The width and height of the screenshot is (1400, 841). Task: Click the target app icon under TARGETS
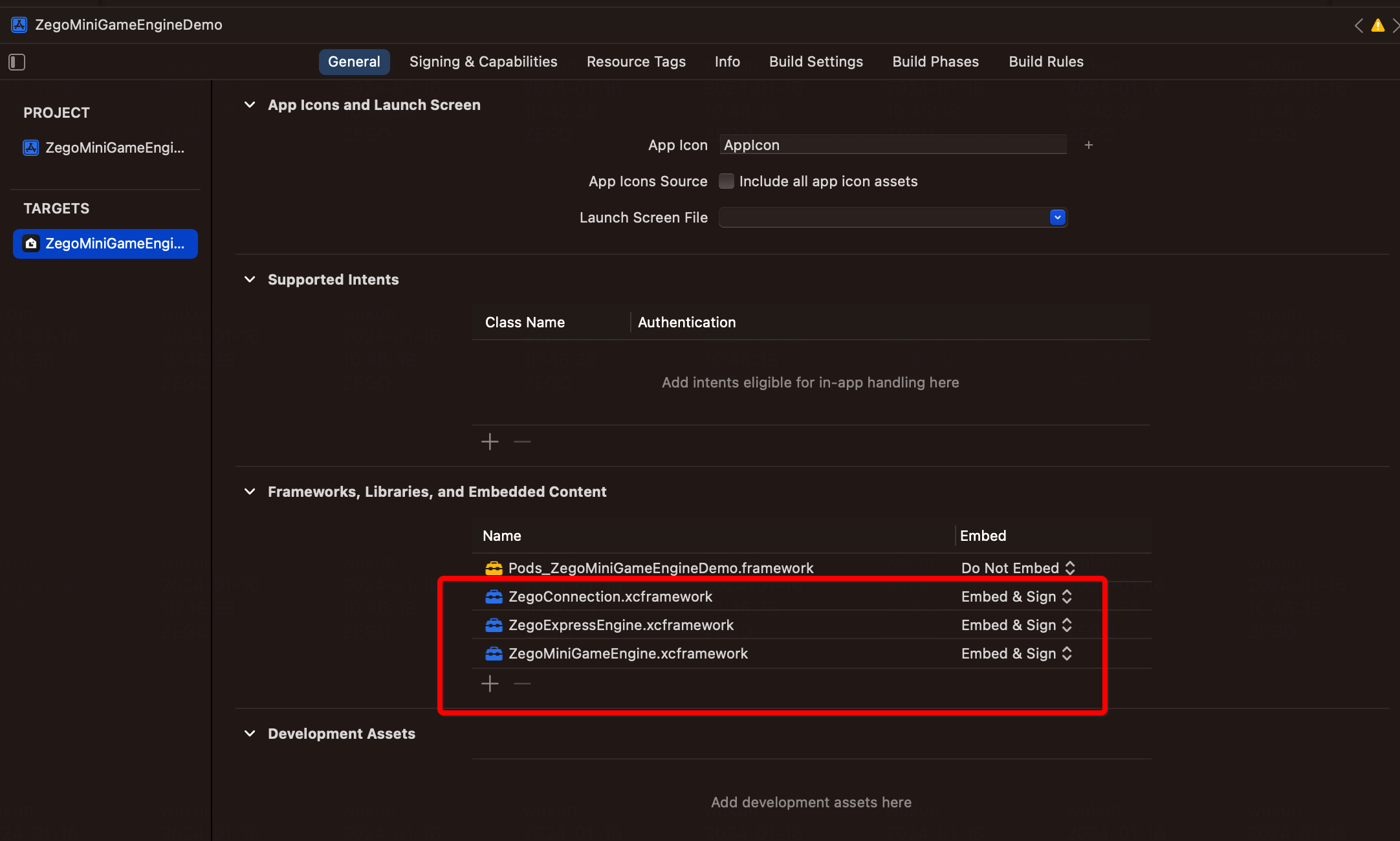(31, 243)
